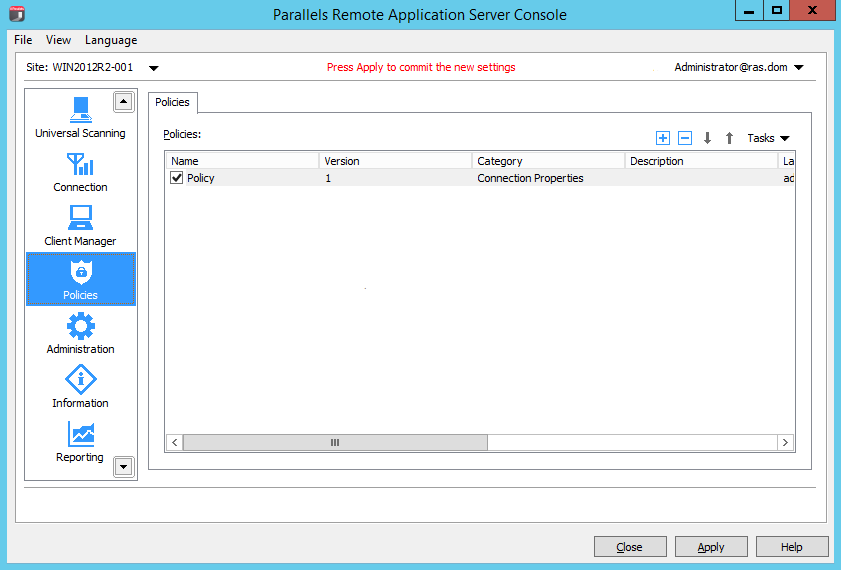Move policy up with up arrow
Screen dimensions: 841x570
[x=729, y=138]
